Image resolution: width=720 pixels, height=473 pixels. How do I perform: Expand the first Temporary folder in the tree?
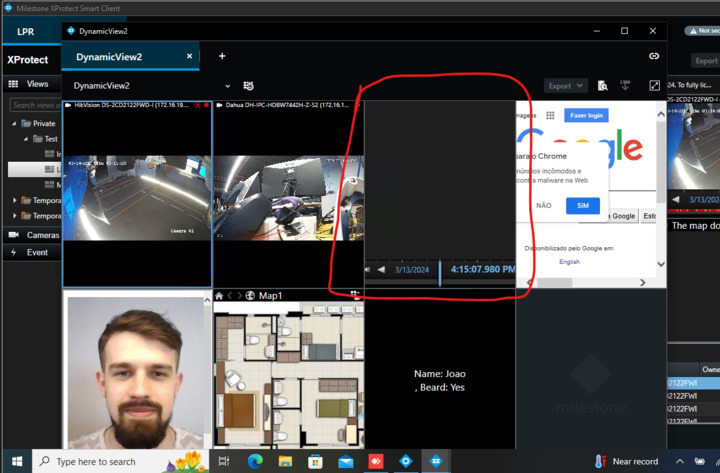coord(15,200)
